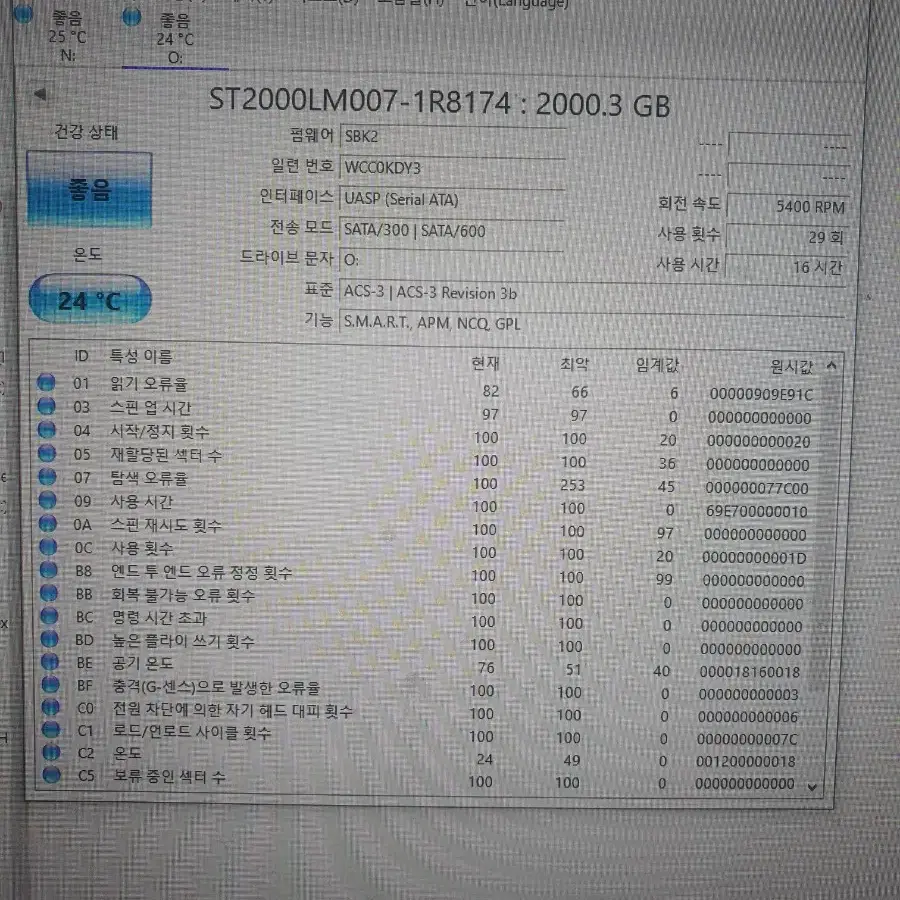
Task: Click status icon of row 0C 사용 횟수
Action: click(48, 547)
